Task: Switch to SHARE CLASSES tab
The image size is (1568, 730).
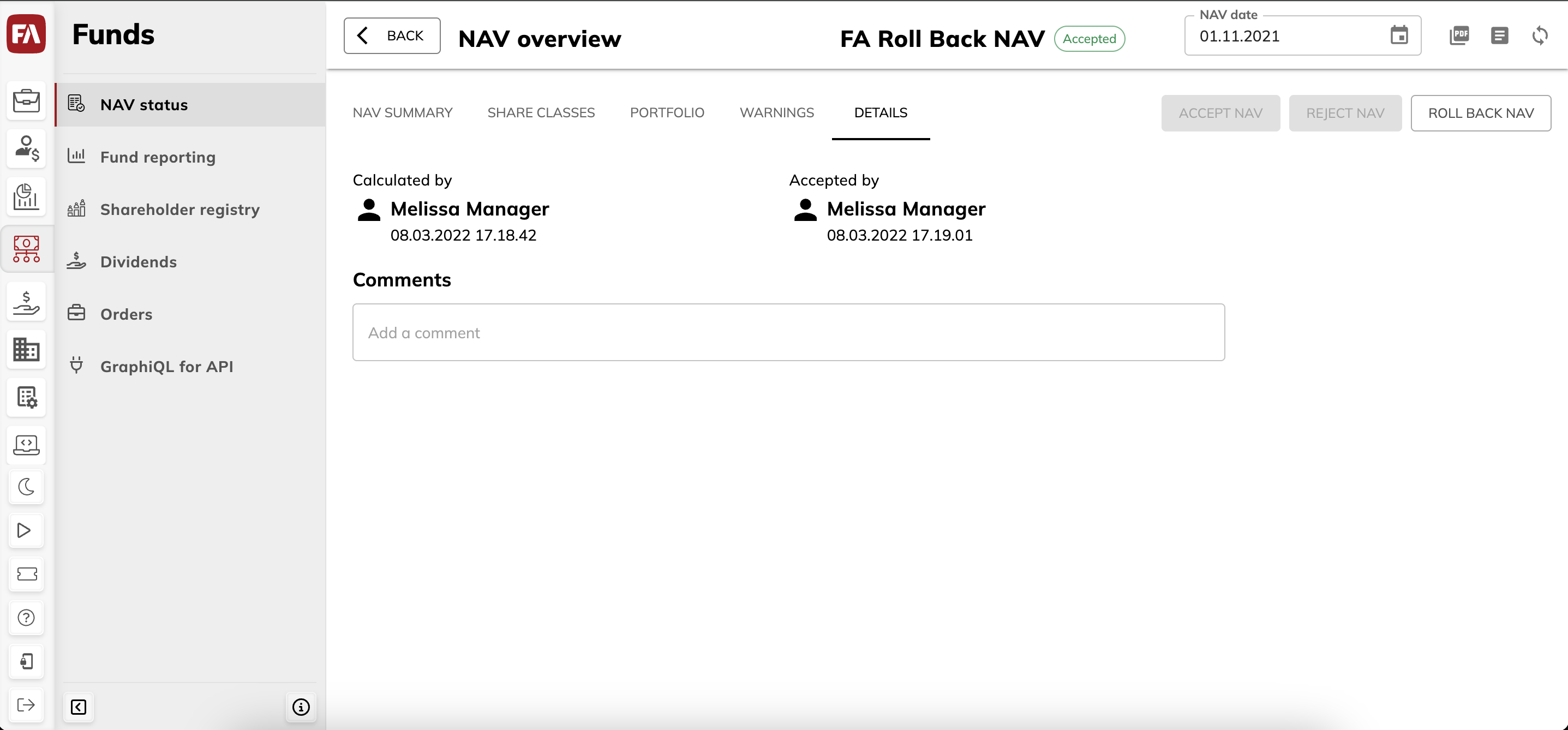Action: [541, 112]
